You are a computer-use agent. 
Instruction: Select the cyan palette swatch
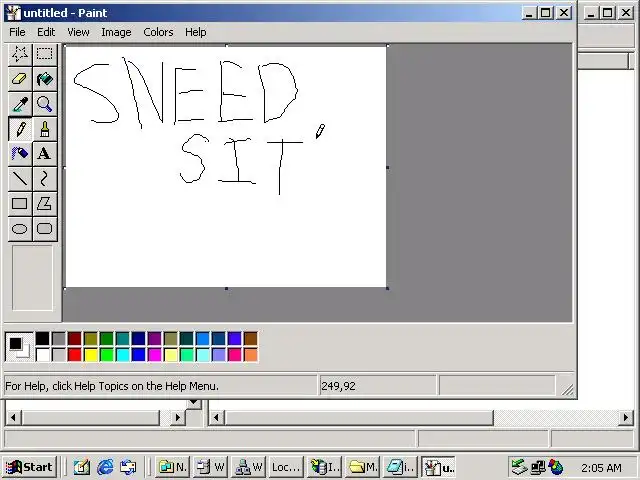(x=122, y=355)
